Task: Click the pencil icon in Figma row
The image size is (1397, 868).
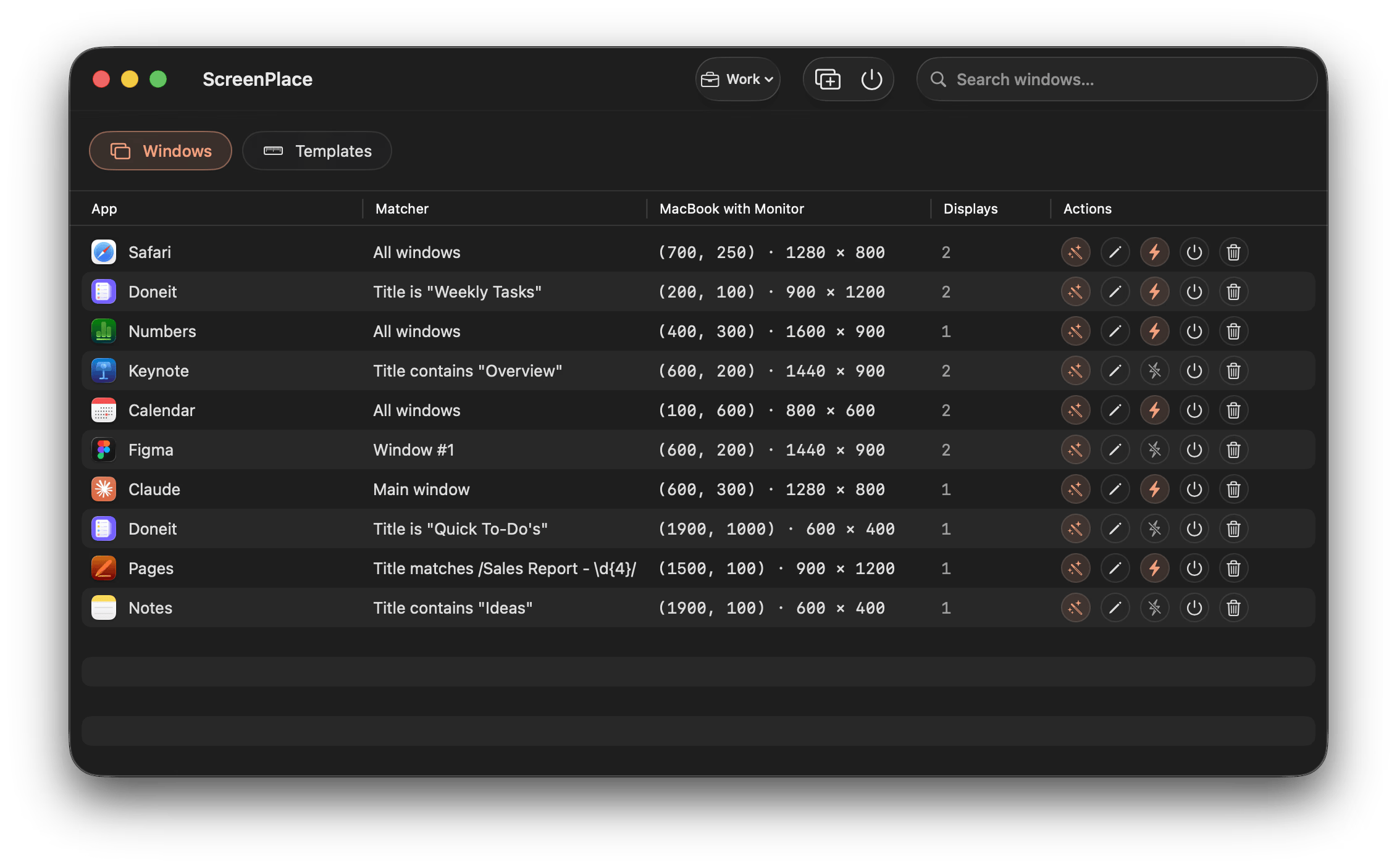Action: [1115, 449]
